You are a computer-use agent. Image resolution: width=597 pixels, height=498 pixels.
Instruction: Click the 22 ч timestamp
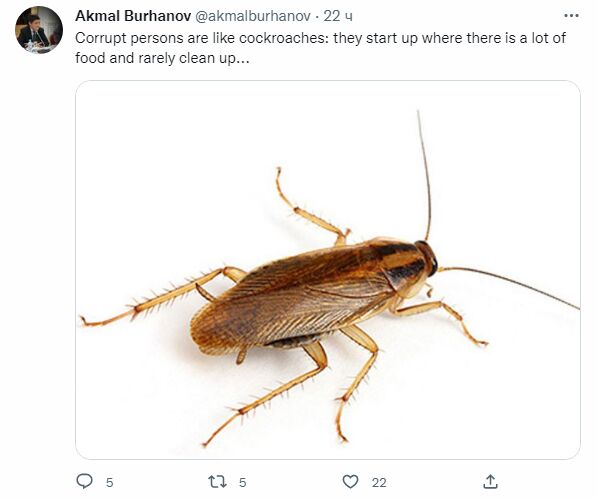338,16
